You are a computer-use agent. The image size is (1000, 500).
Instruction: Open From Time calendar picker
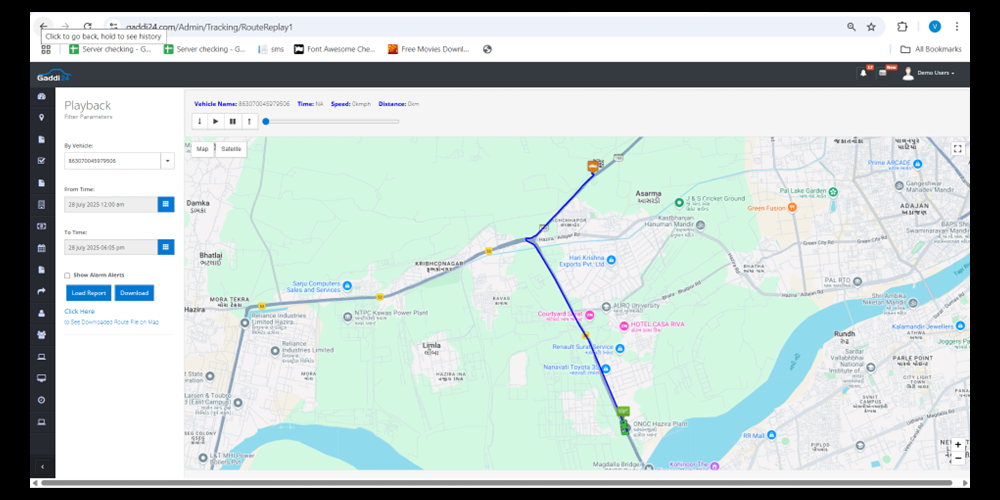[x=166, y=204]
